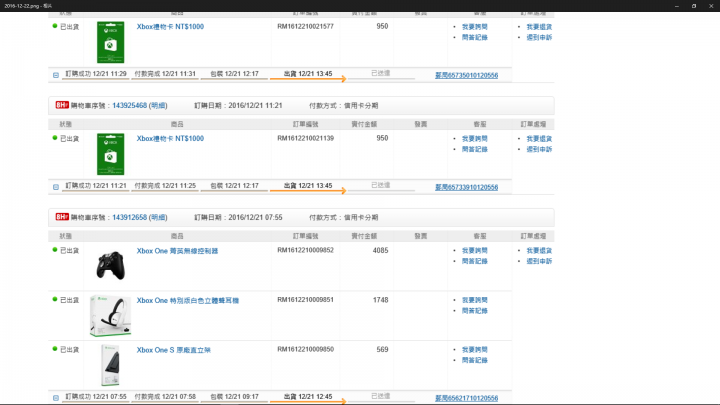This screenshot has height=405, width=720.
Task: Click 我要退貨 for order RM1612210021139
Action: 539,138
